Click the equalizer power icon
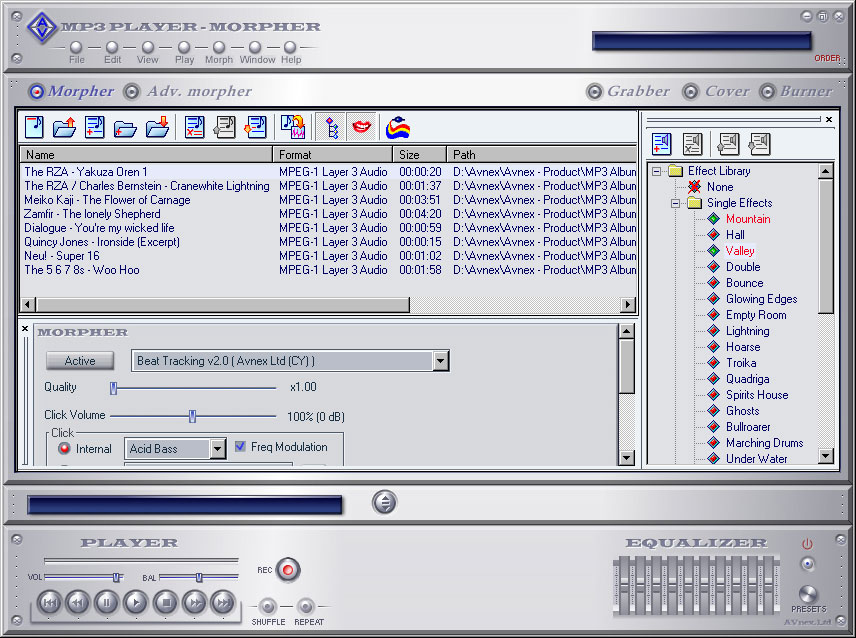This screenshot has width=856, height=638. pos(807,544)
